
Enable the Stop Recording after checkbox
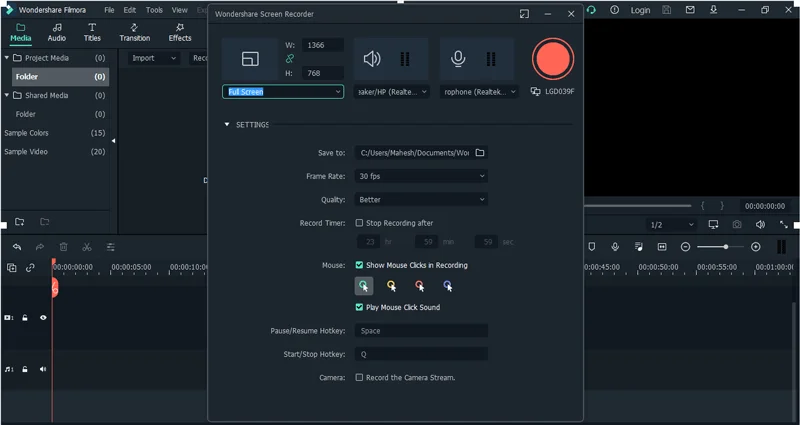(x=359, y=223)
